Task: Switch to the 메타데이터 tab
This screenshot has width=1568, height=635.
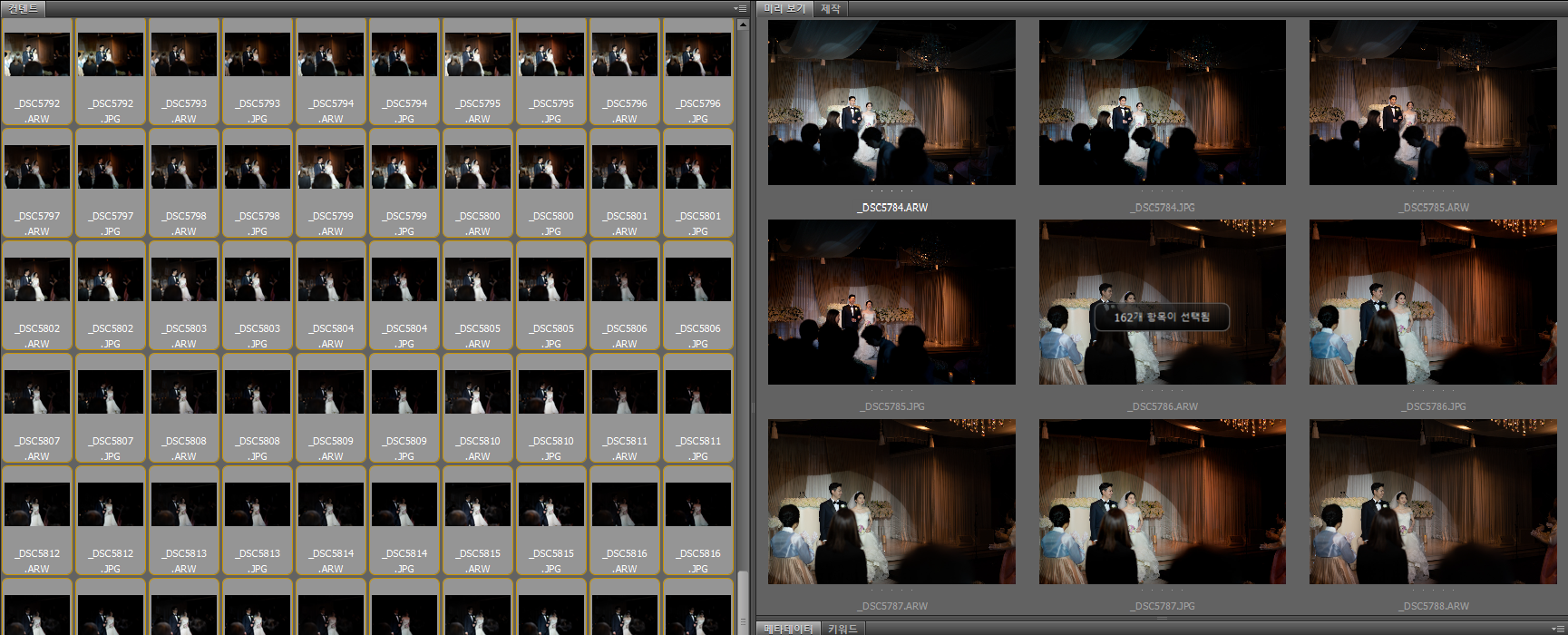Action: click(788, 629)
